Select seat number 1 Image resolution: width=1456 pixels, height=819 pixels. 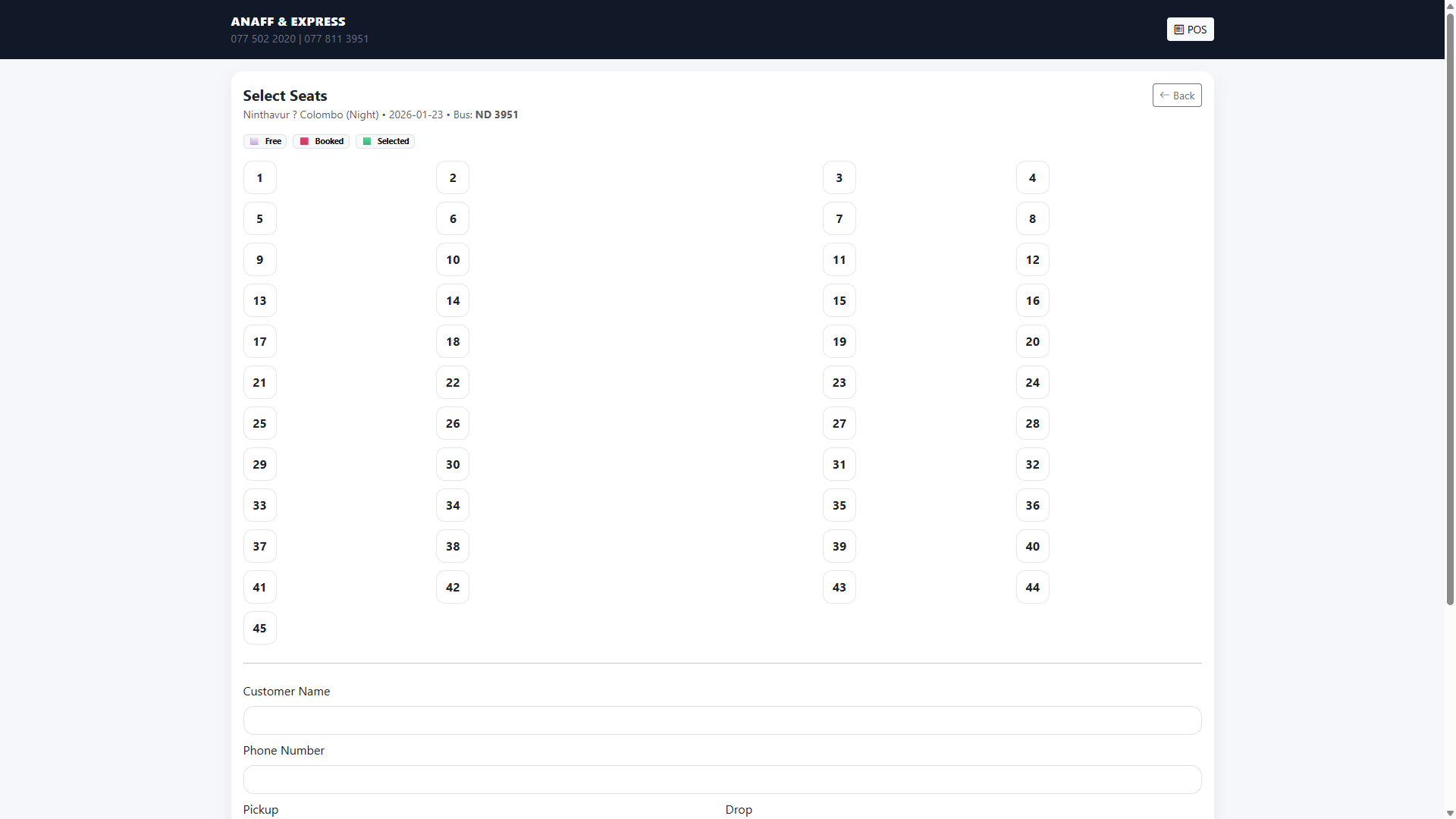[x=259, y=177]
